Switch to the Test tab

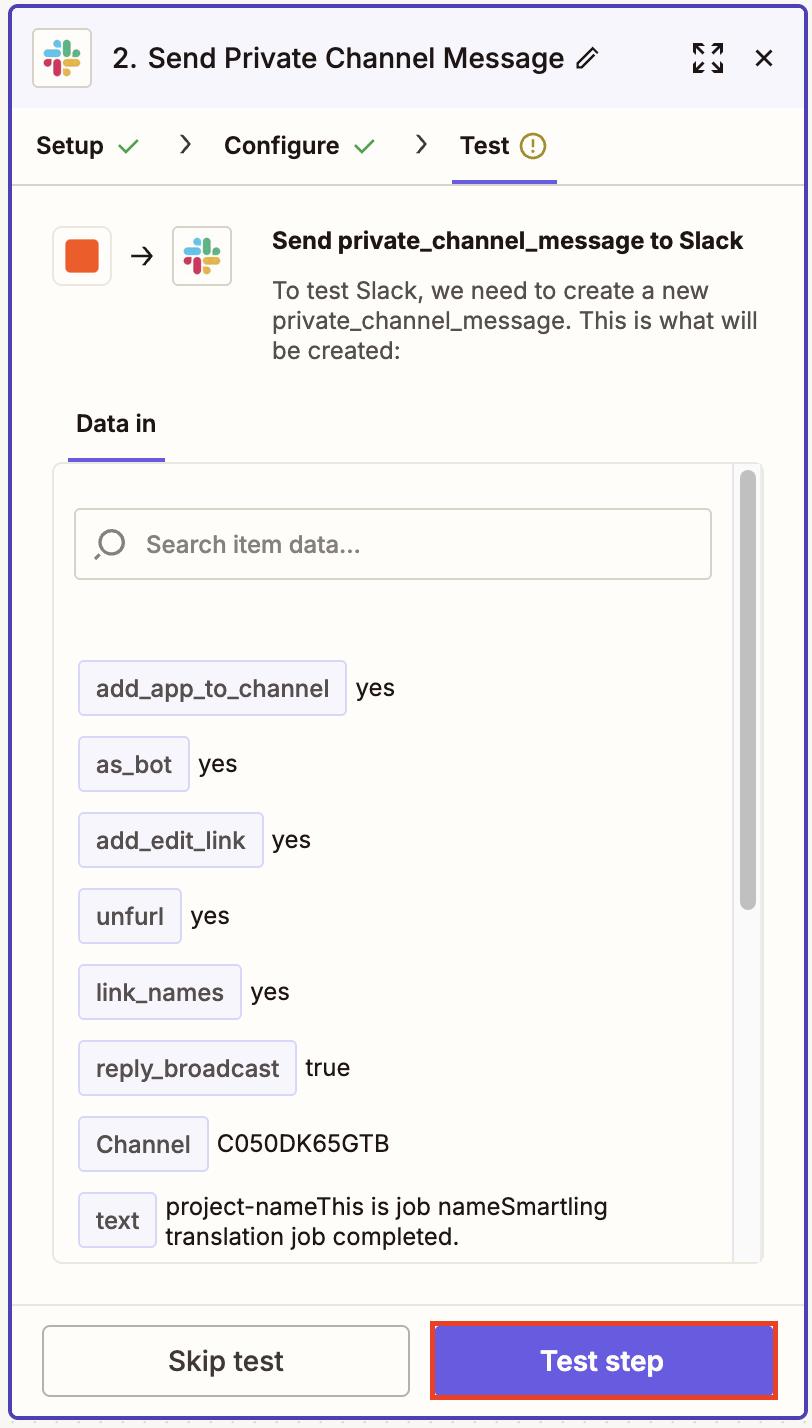485,146
